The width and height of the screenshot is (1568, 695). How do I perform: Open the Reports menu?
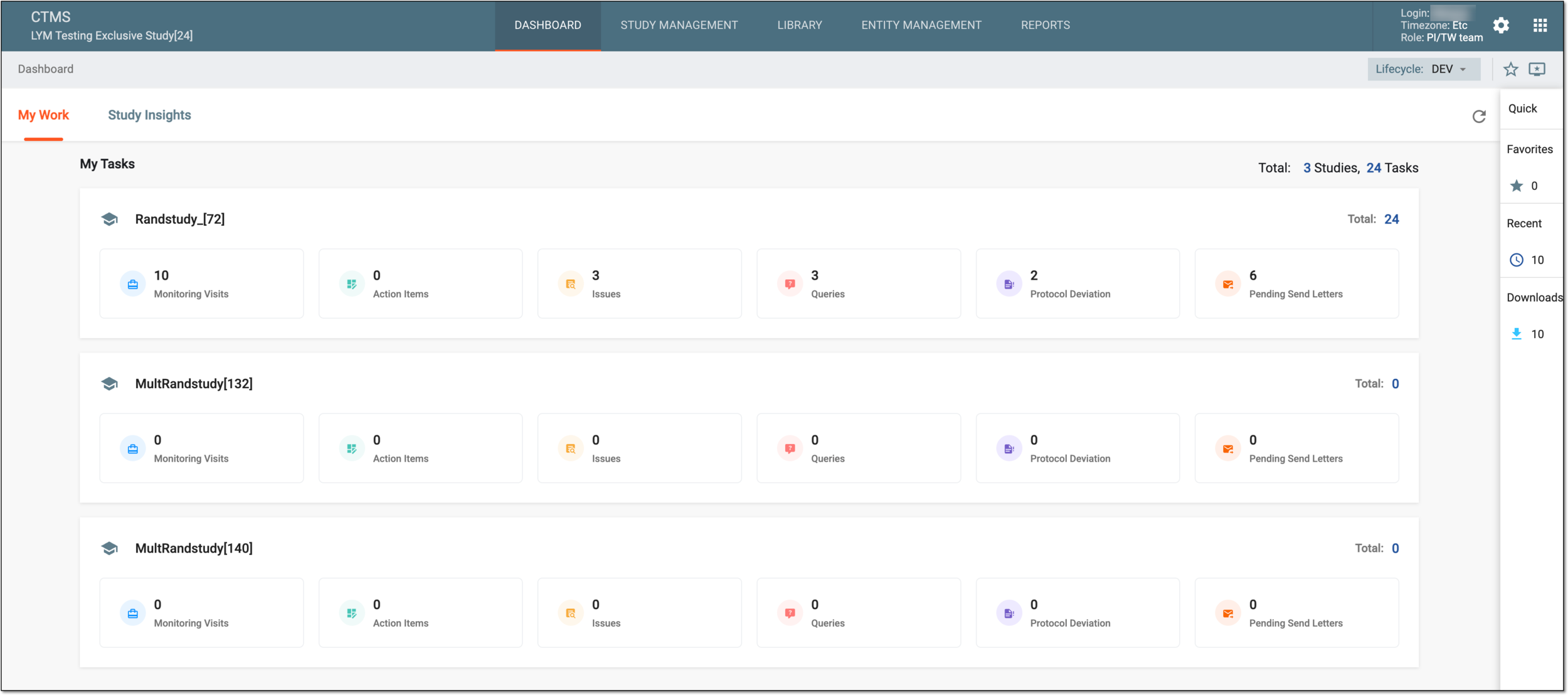click(x=1046, y=25)
